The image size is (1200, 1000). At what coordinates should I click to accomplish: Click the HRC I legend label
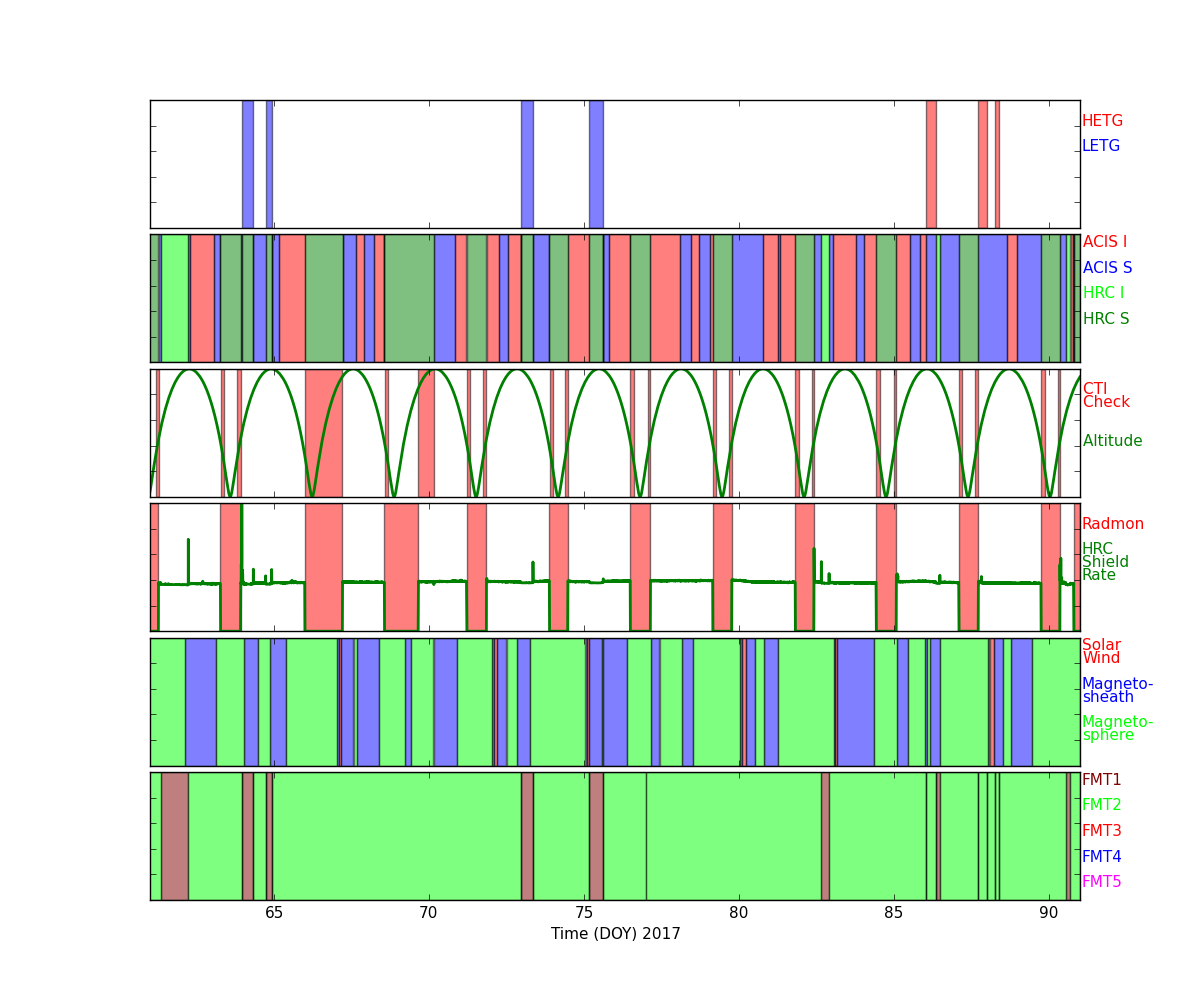1103,293
